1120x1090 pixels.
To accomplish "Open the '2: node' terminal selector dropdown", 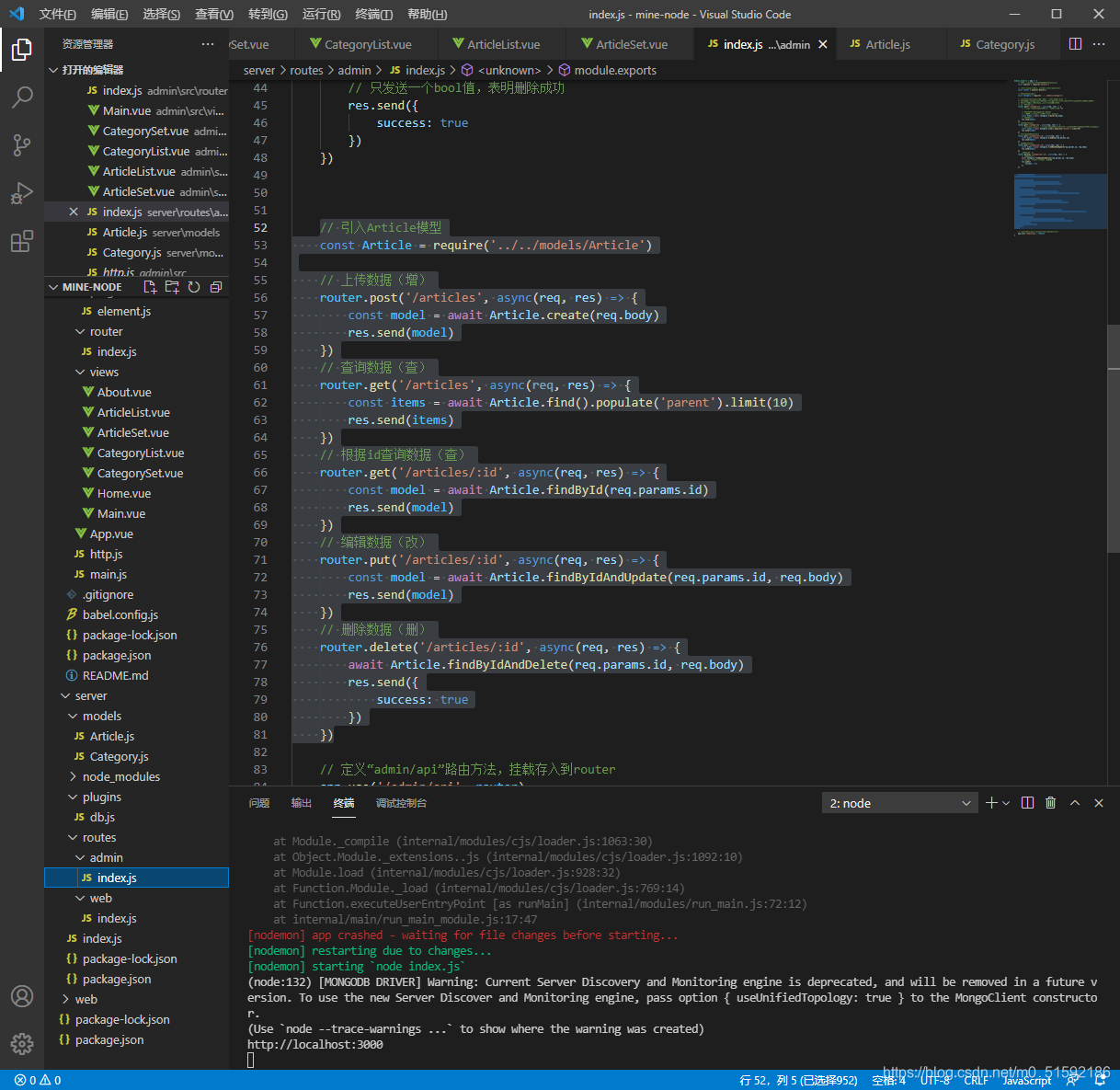I will pos(899,803).
